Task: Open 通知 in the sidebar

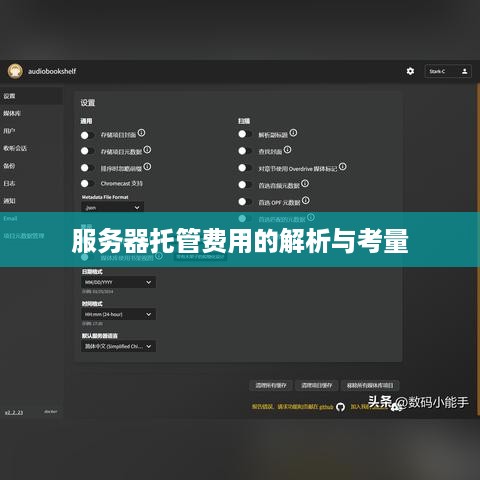Action: pyautogui.click(x=31, y=201)
